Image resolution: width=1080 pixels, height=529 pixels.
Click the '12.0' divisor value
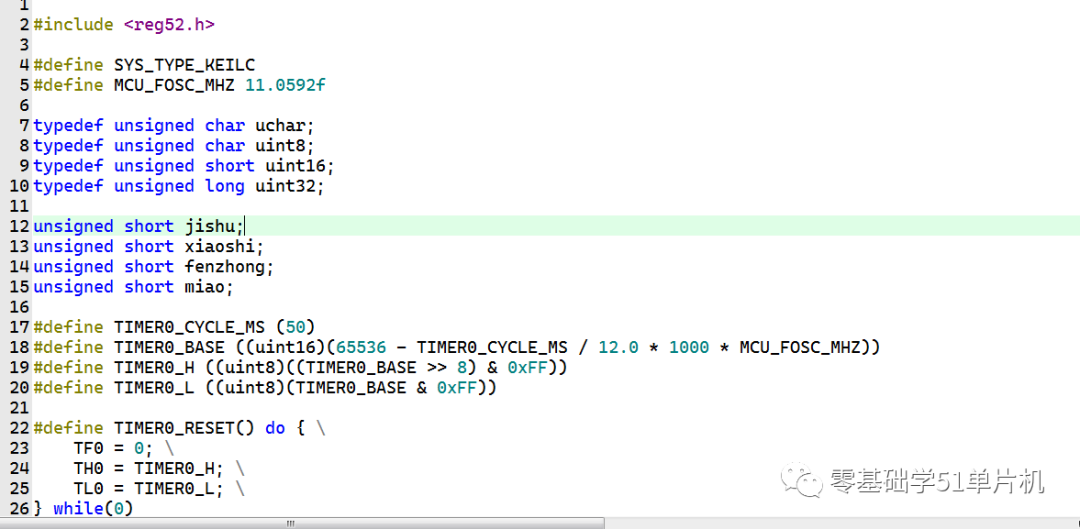click(619, 347)
